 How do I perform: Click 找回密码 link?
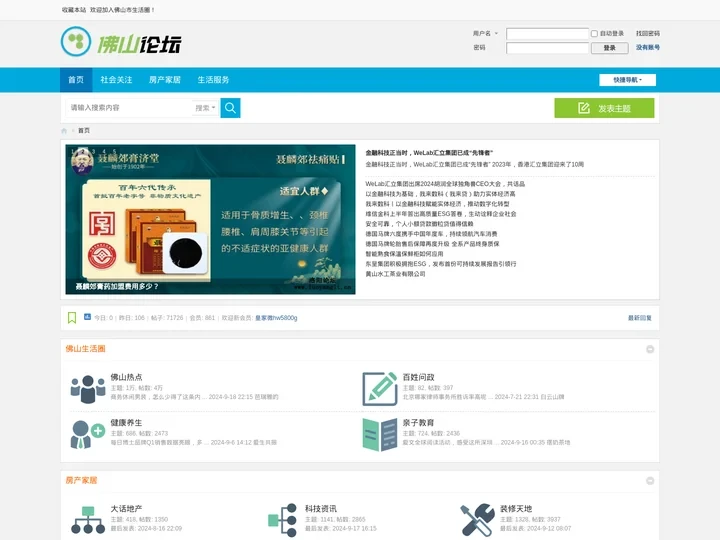[647, 34]
